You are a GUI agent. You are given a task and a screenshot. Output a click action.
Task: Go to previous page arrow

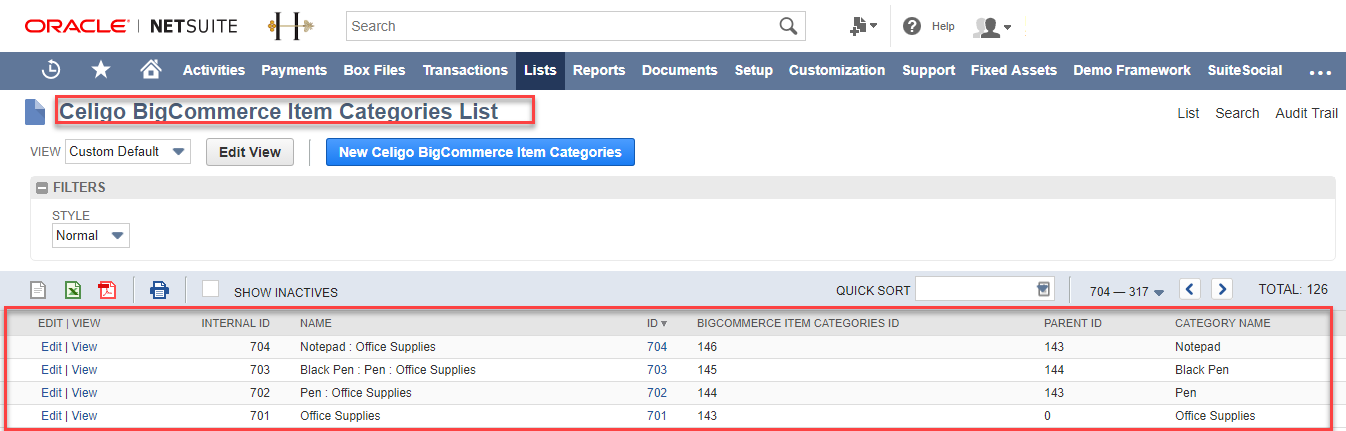(1190, 289)
